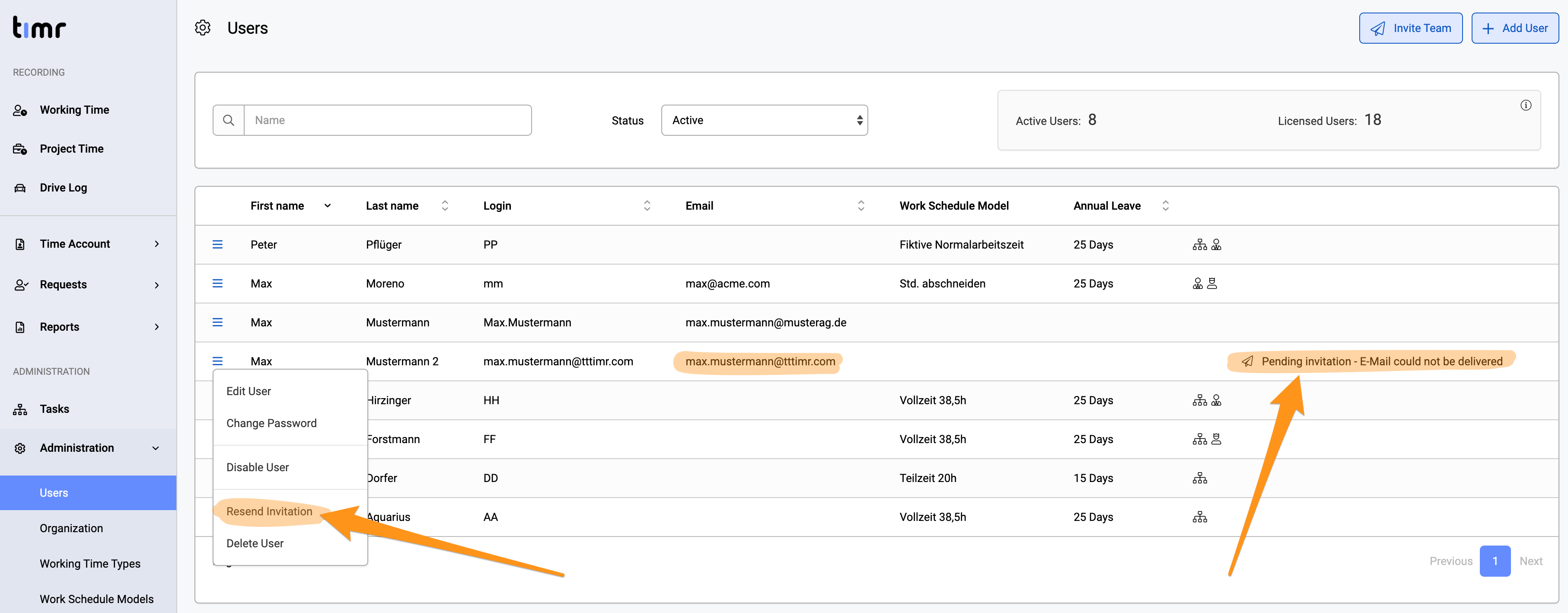The width and height of the screenshot is (1568, 613).
Task: Click the gear icon beside Users title
Action: coord(203,28)
